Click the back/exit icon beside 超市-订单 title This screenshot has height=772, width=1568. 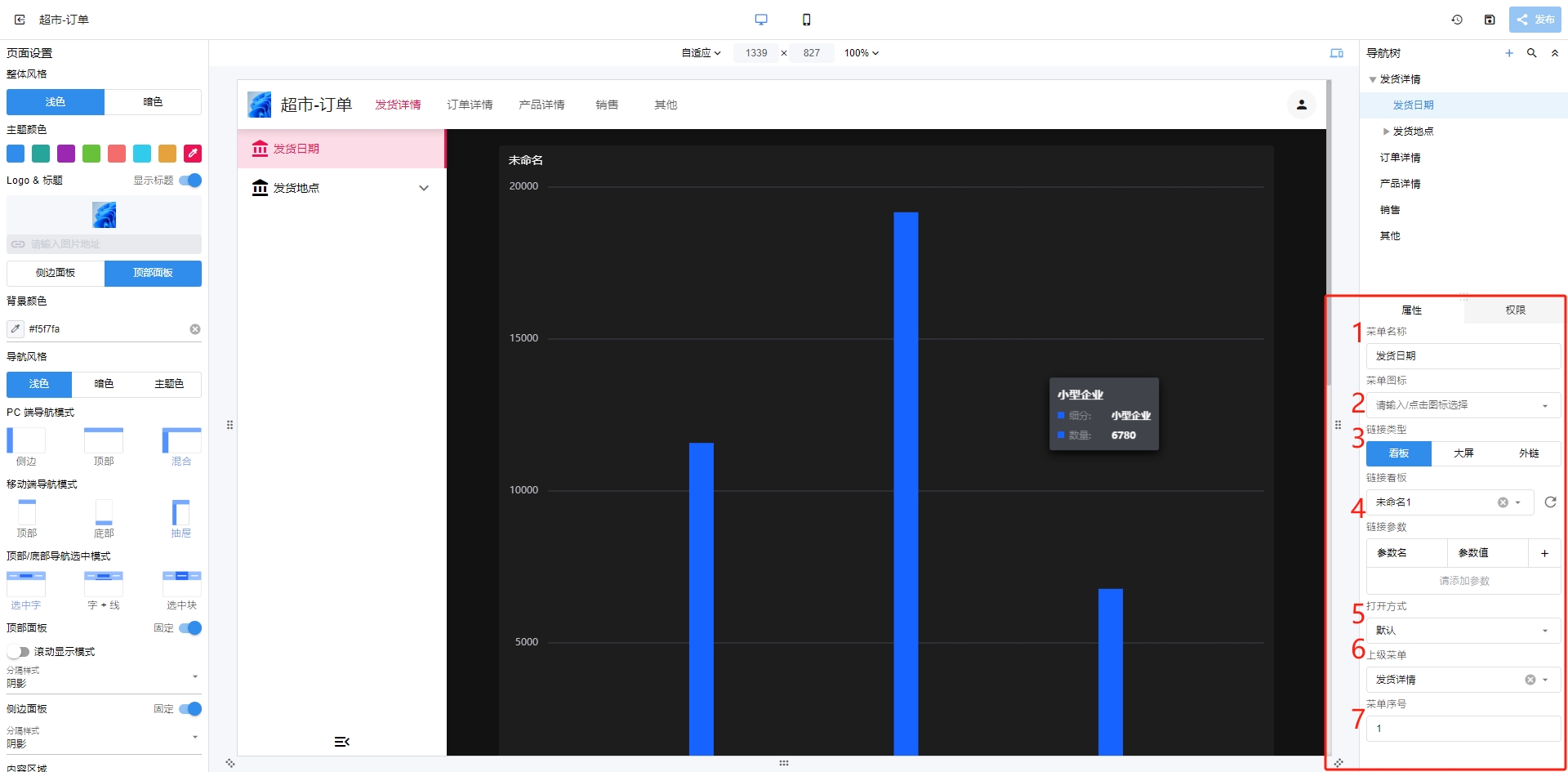20,20
